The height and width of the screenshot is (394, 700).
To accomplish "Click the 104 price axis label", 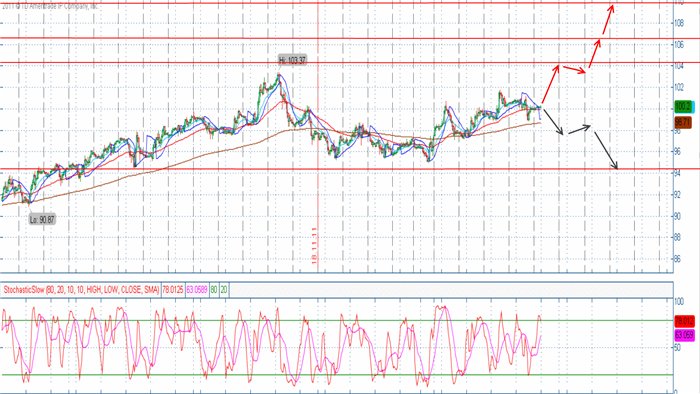I will pos(679,66).
